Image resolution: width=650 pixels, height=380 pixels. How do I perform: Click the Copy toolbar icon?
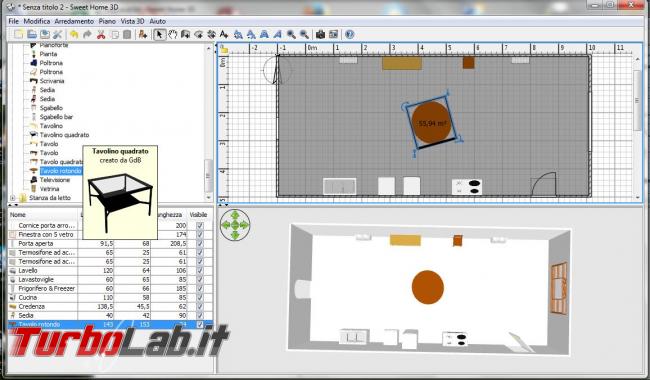[x=114, y=34]
